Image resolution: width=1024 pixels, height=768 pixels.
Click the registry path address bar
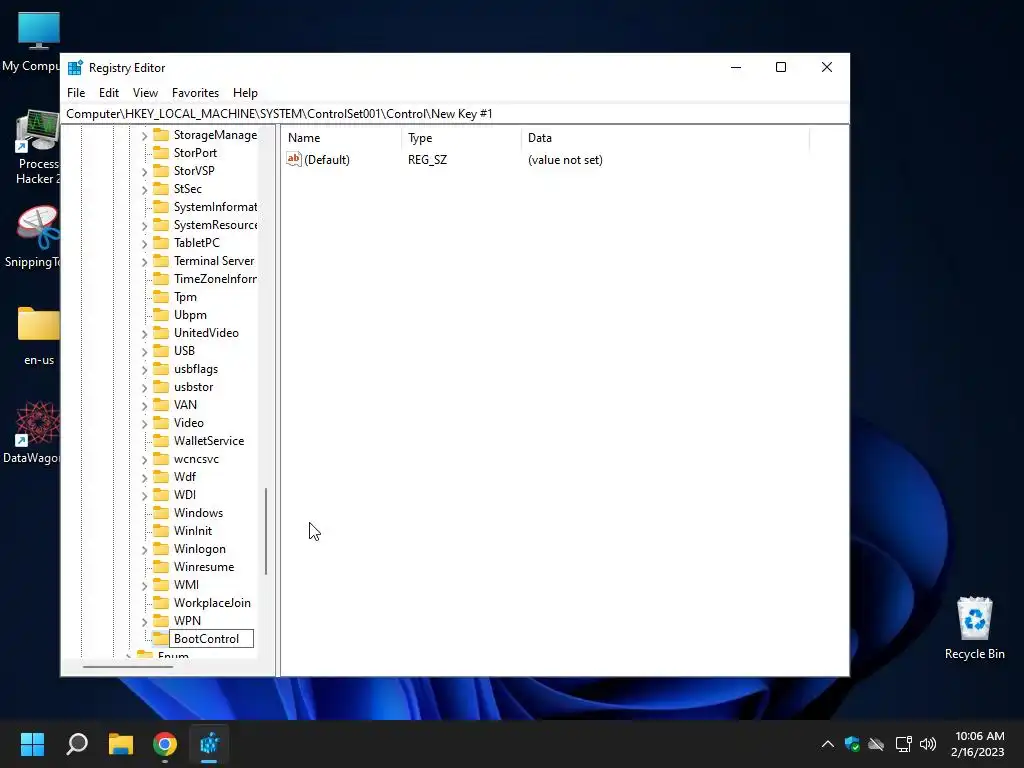[x=455, y=114]
